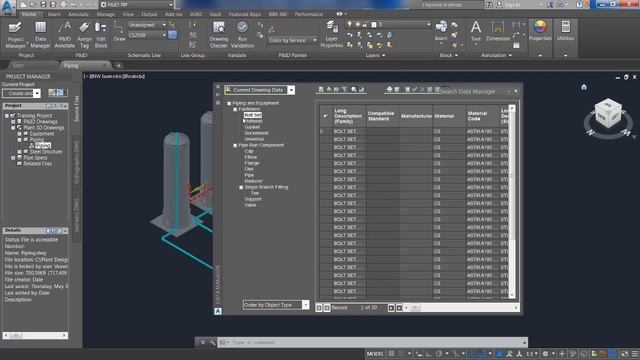
Task: Collapse Single Branch Fitting node
Action: pos(241,187)
